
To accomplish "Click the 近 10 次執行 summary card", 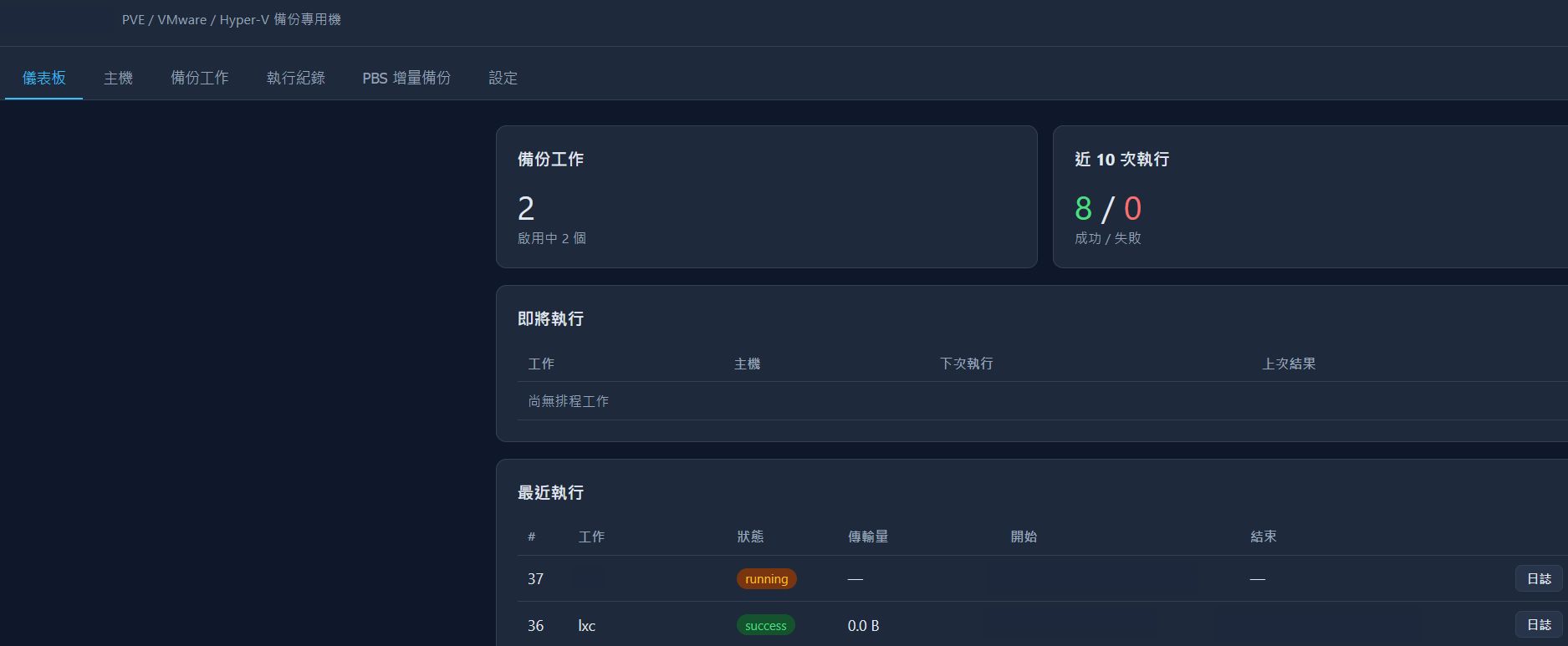I will click(1310, 196).
